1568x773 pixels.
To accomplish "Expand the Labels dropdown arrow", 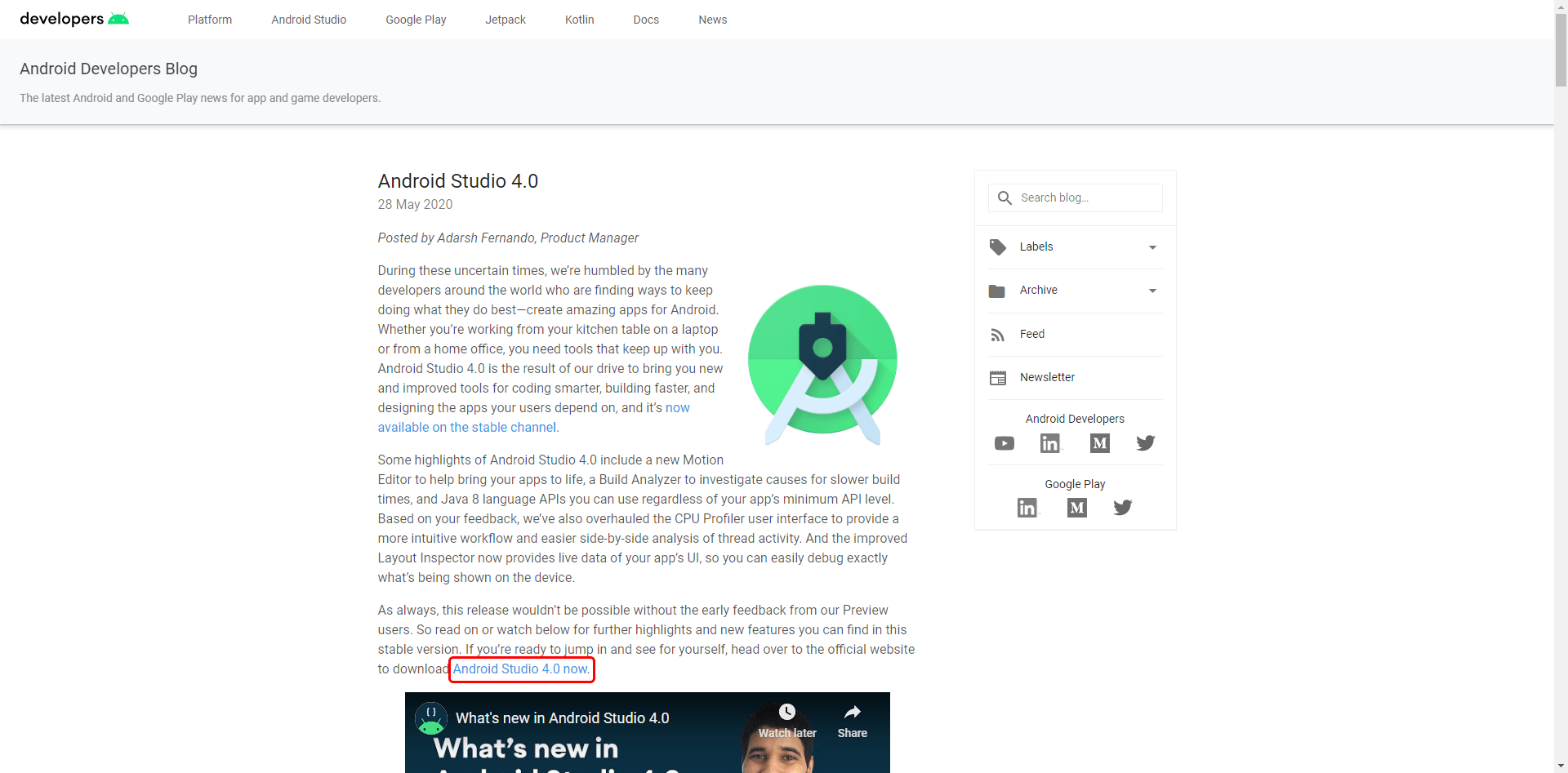I will click(x=1152, y=247).
